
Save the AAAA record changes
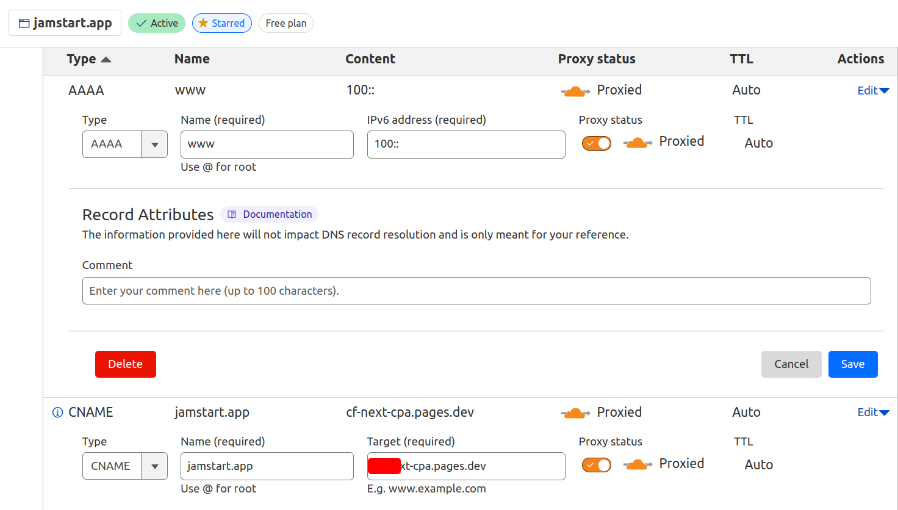(x=853, y=364)
